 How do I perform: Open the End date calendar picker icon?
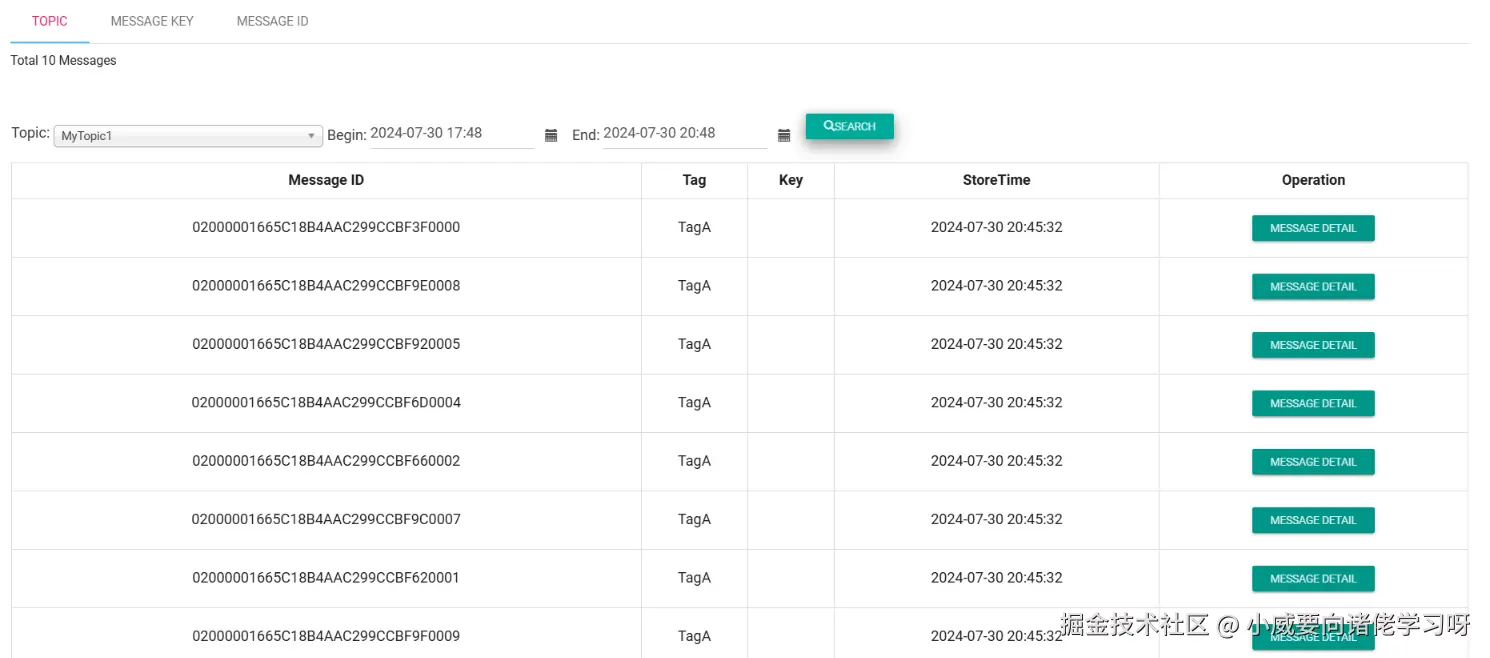click(x=784, y=135)
